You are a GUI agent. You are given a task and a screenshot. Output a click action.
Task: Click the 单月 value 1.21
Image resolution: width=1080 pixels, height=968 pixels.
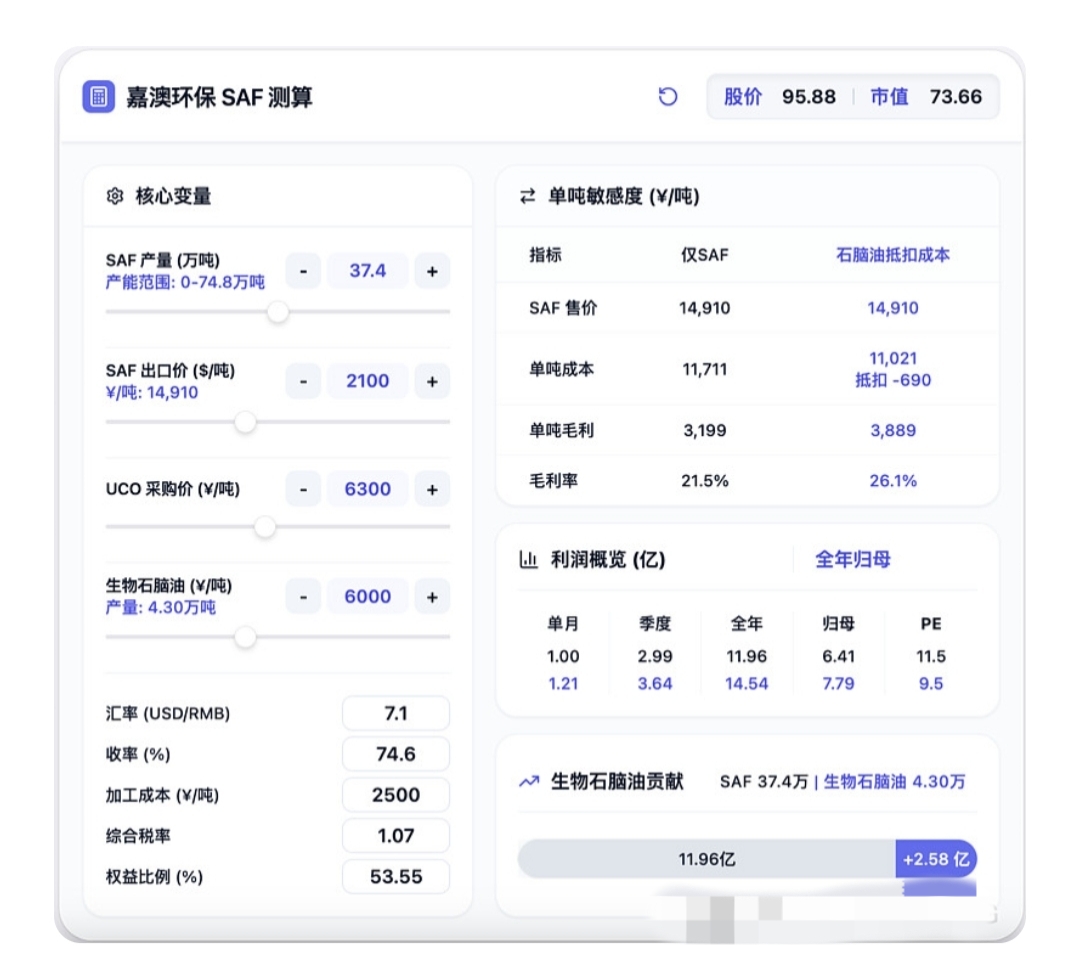point(563,683)
